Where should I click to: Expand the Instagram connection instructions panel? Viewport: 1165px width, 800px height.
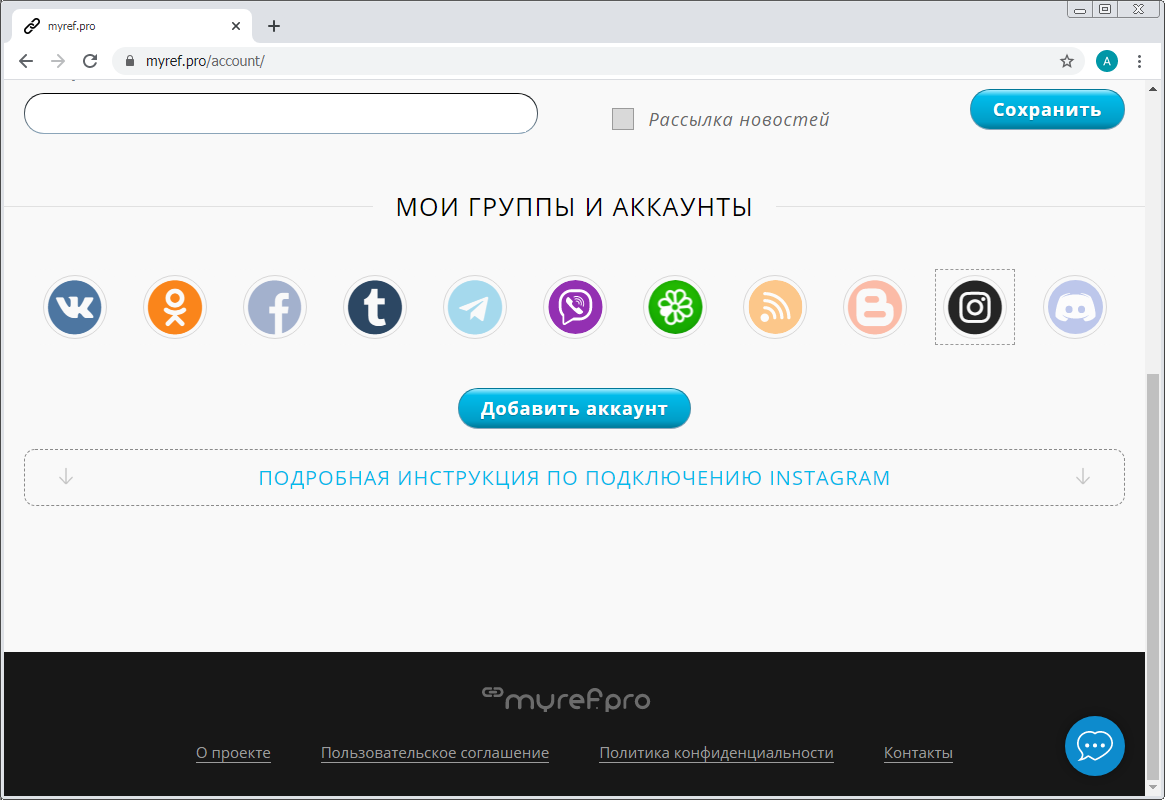(574, 478)
